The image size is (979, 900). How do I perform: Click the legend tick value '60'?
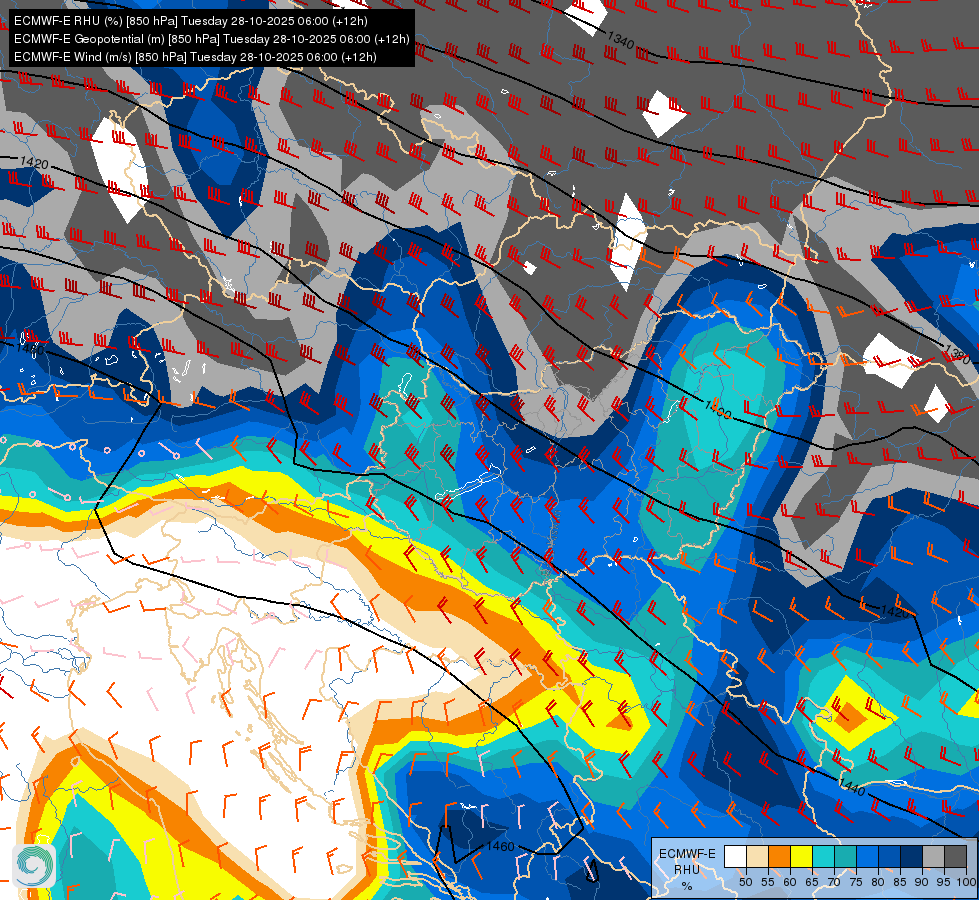790,882
